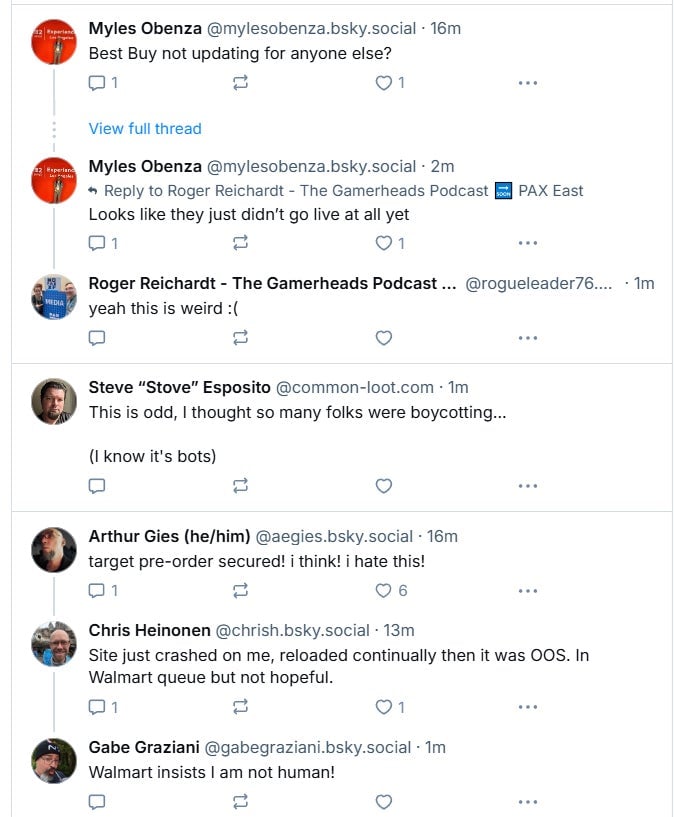
Task: Like the 'Looks like they just didn't go live' post
Action: (383, 243)
